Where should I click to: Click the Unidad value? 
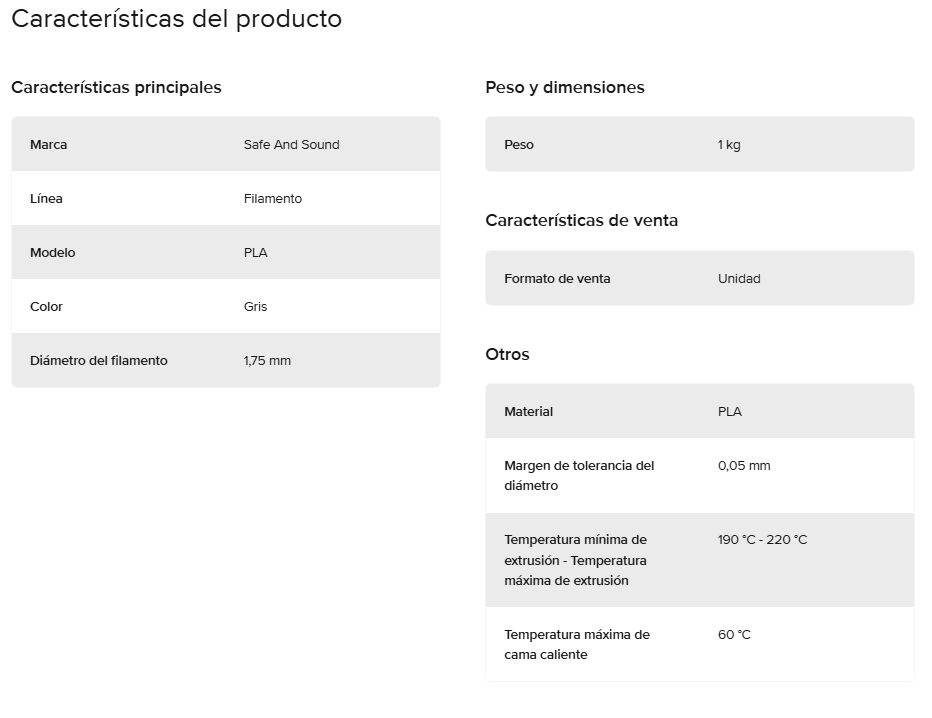click(x=739, y=279)
